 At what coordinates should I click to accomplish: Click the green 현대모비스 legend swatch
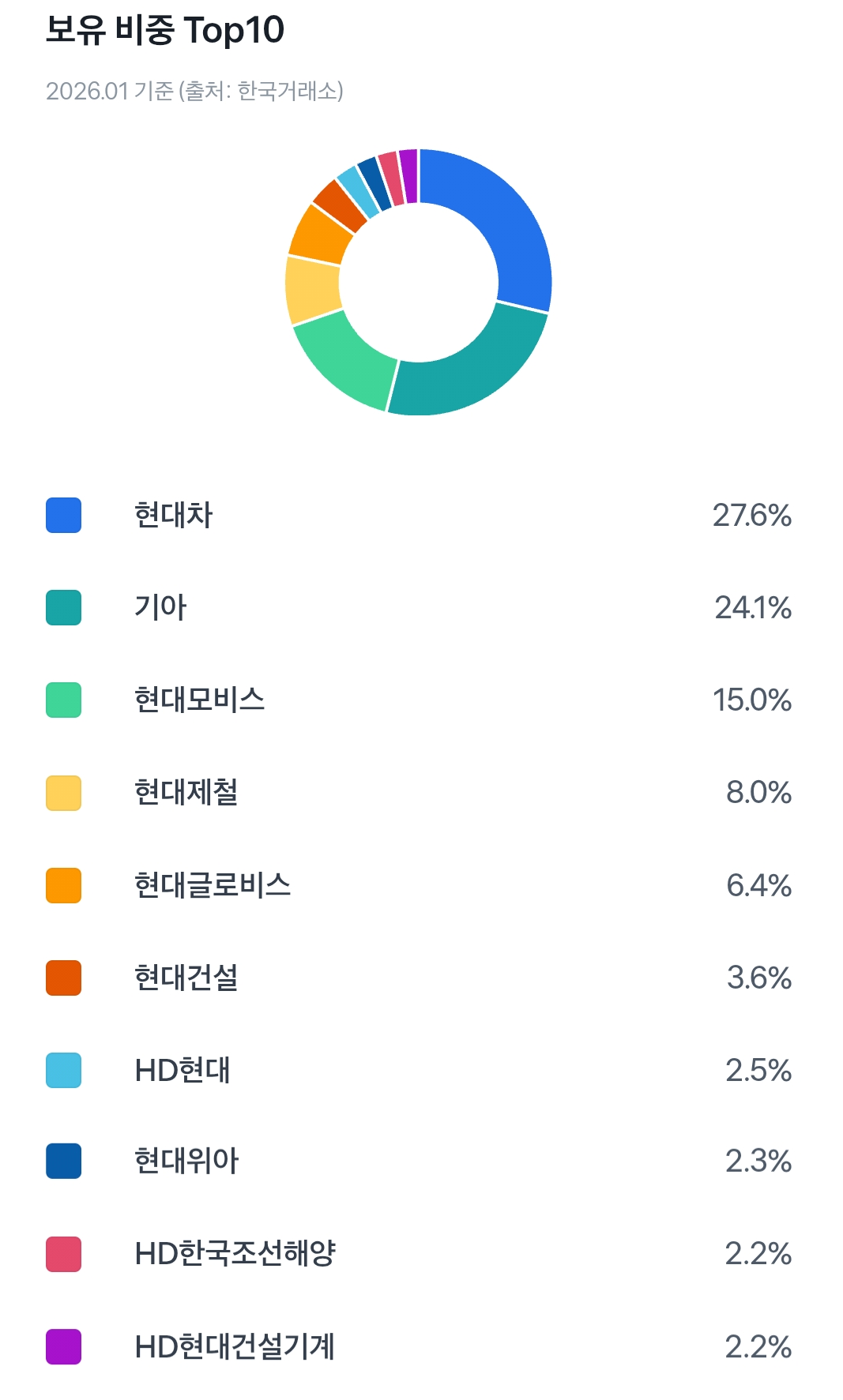click(63, 700)
